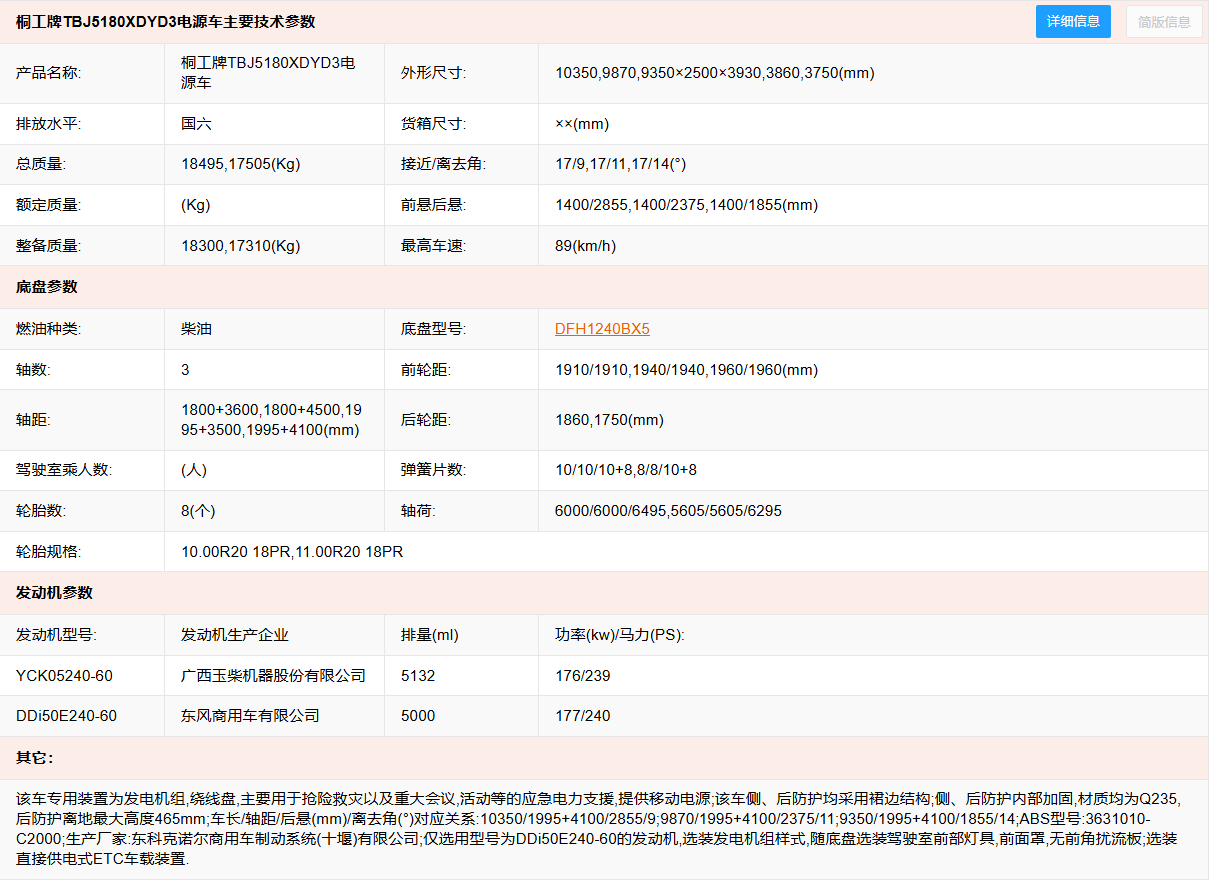Click the 弹簧片数 value 10/10/10+8,8/8/10+8
Screen dimensions: 1209x880
click(x=625, y=470)
